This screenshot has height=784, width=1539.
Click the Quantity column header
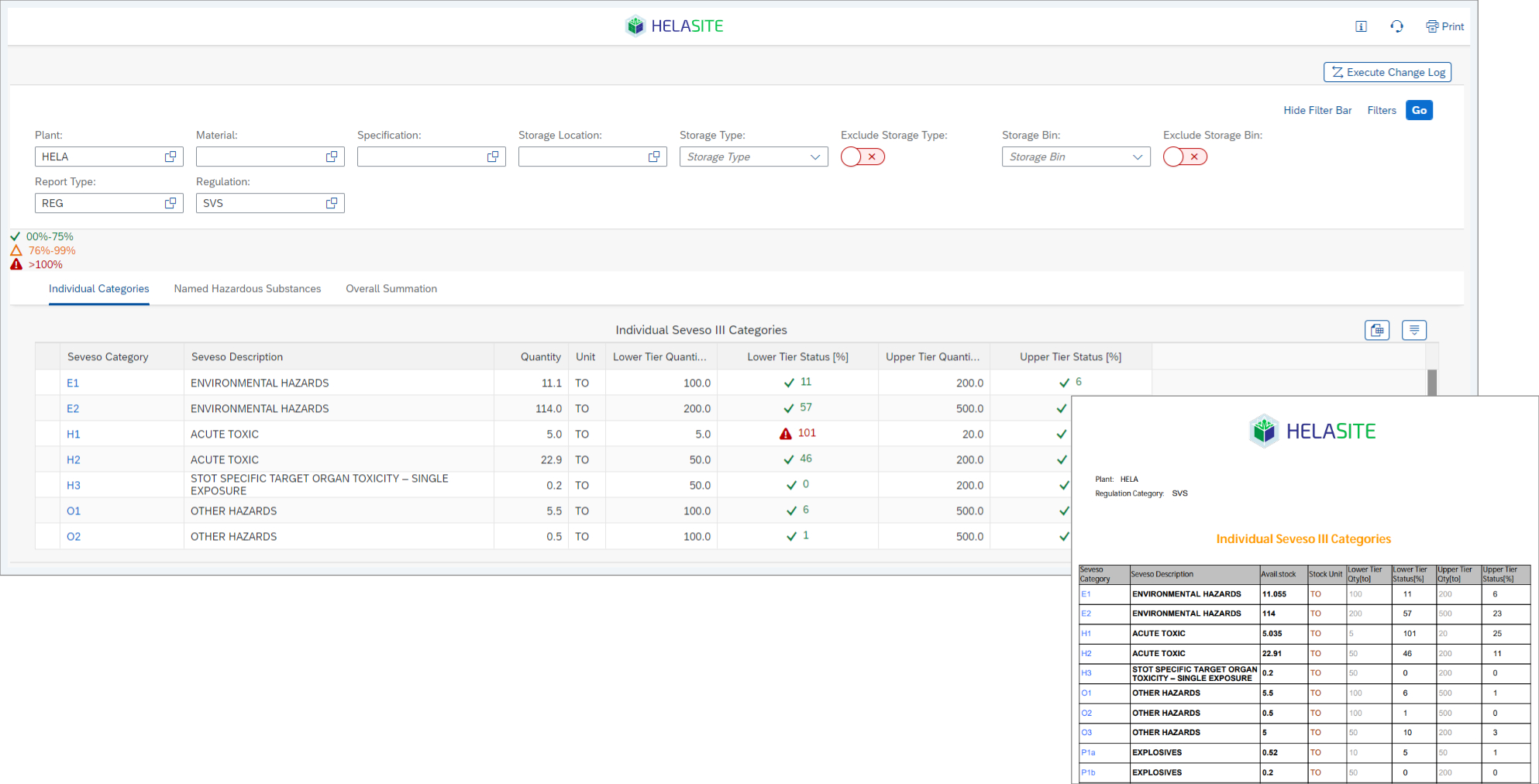pyautogui.click(x=532, y=356)
